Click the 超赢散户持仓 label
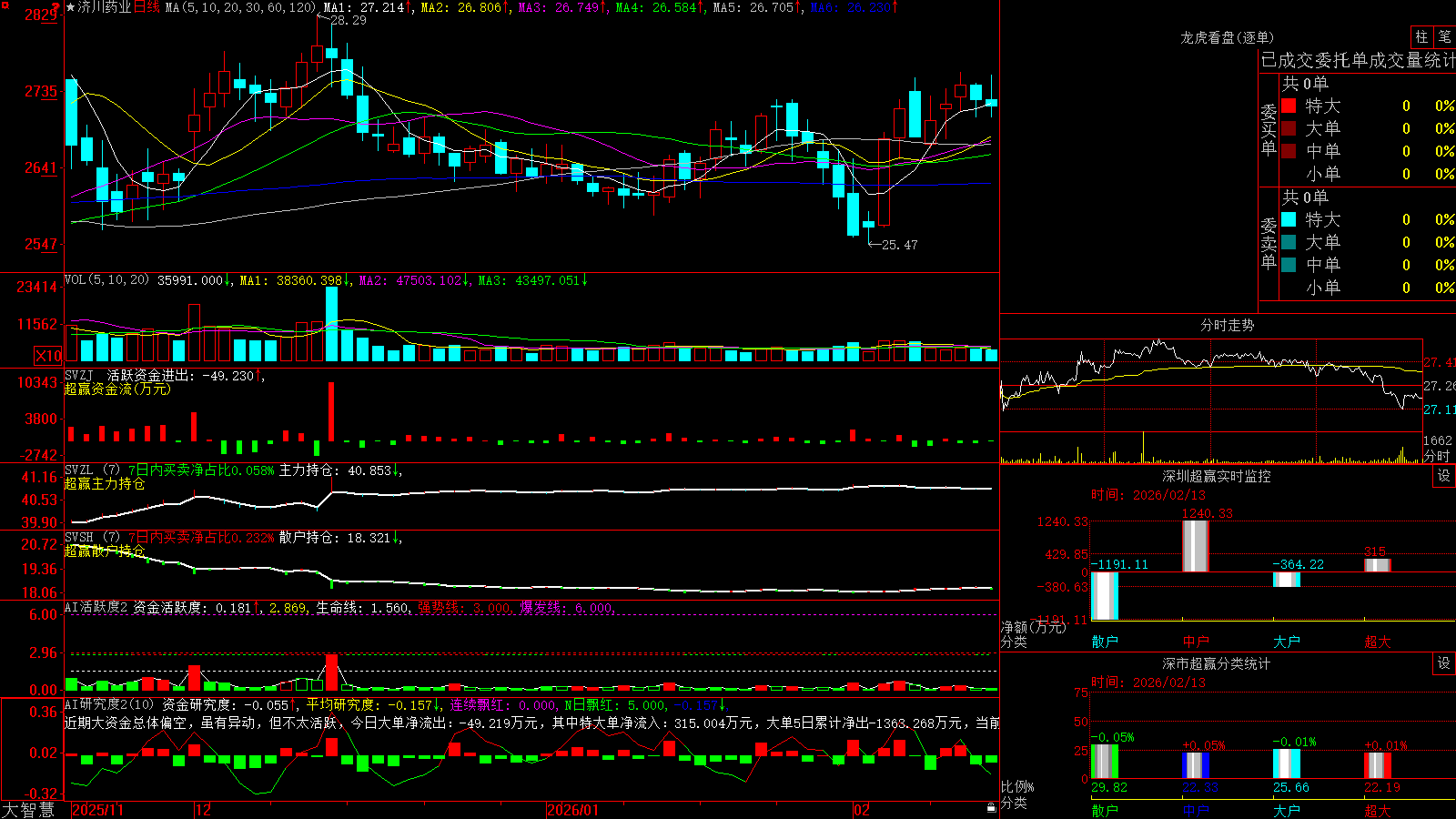 point(105,551)
